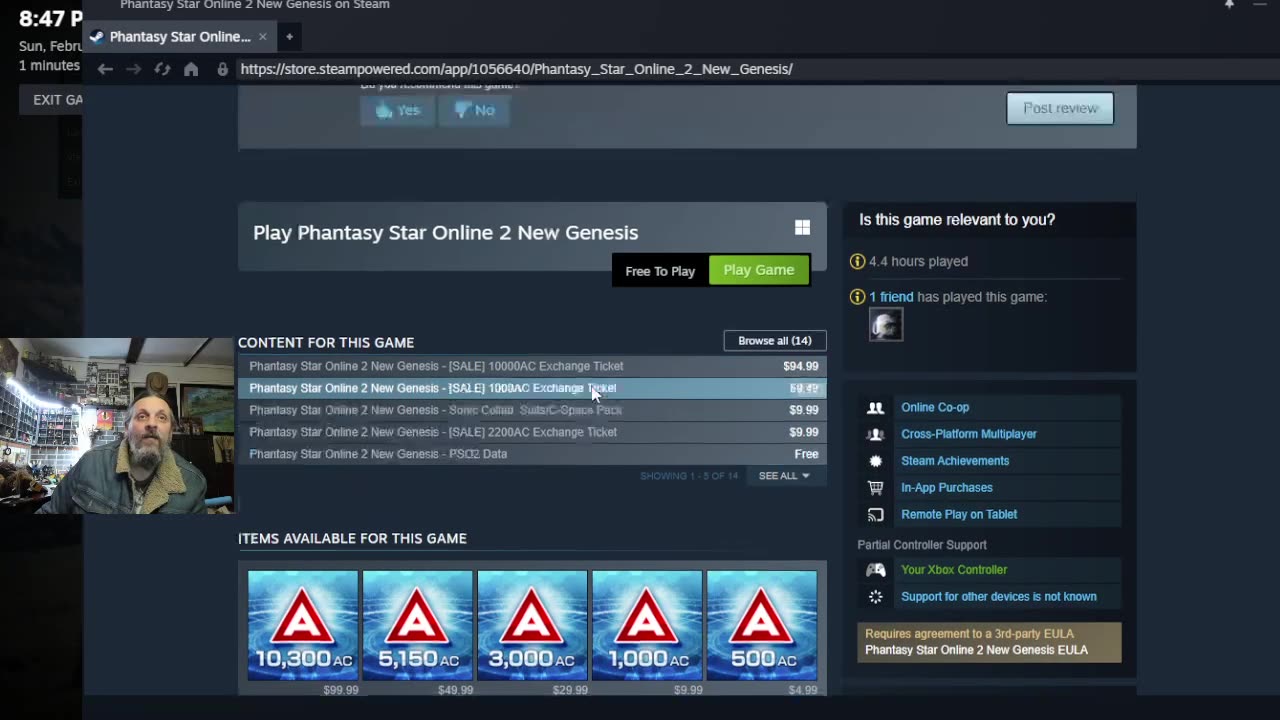This screenshot has height=720, width=1280.
Task: Open the 10000AC Exchange Ticket DLC row
Action: (x=532, y=366)
